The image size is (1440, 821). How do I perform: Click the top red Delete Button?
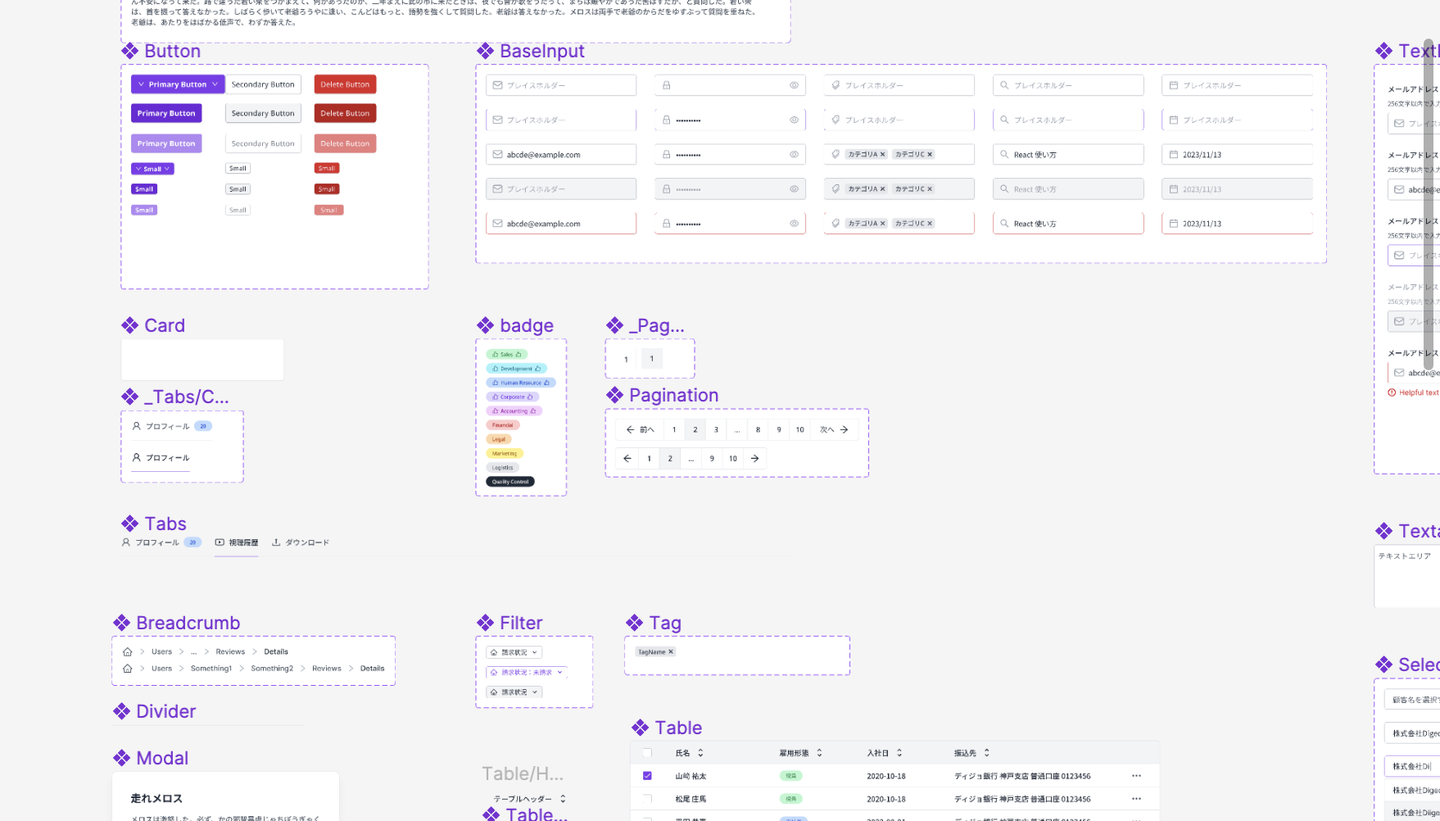(345, 84)
